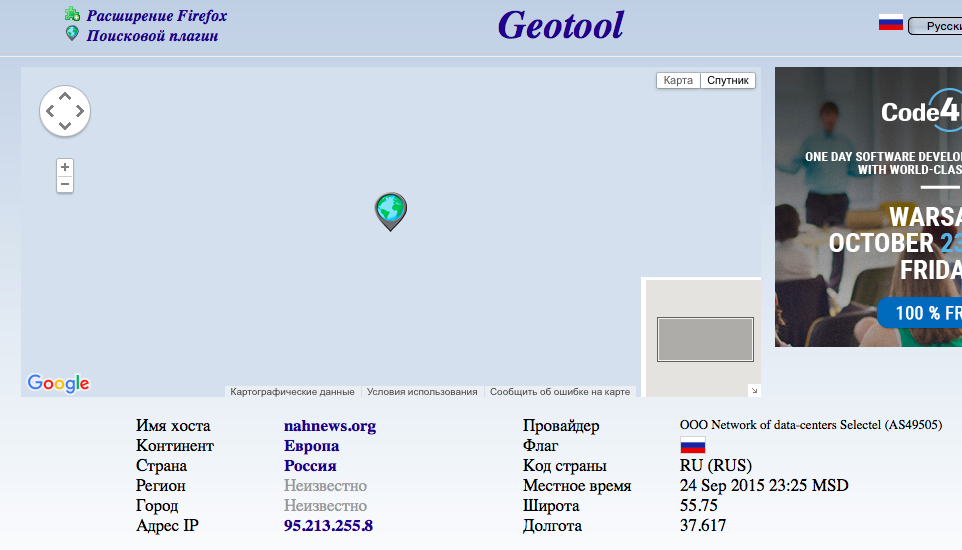Click the Адрес IP label

167,525
